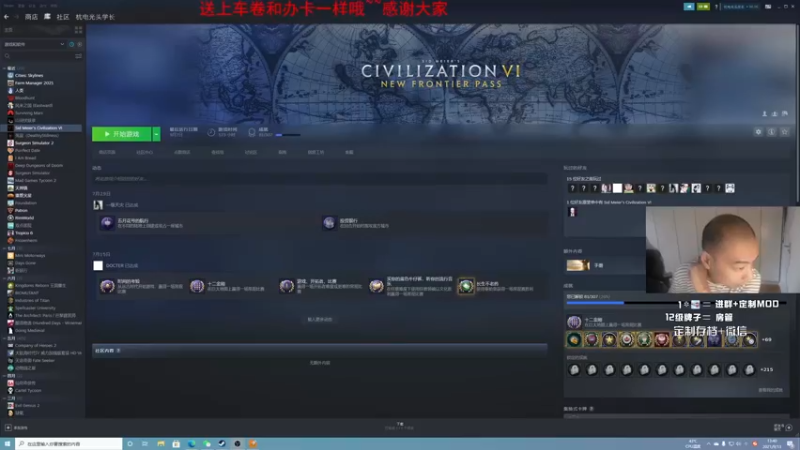Select Company of Heroes 2

[34, 345]
